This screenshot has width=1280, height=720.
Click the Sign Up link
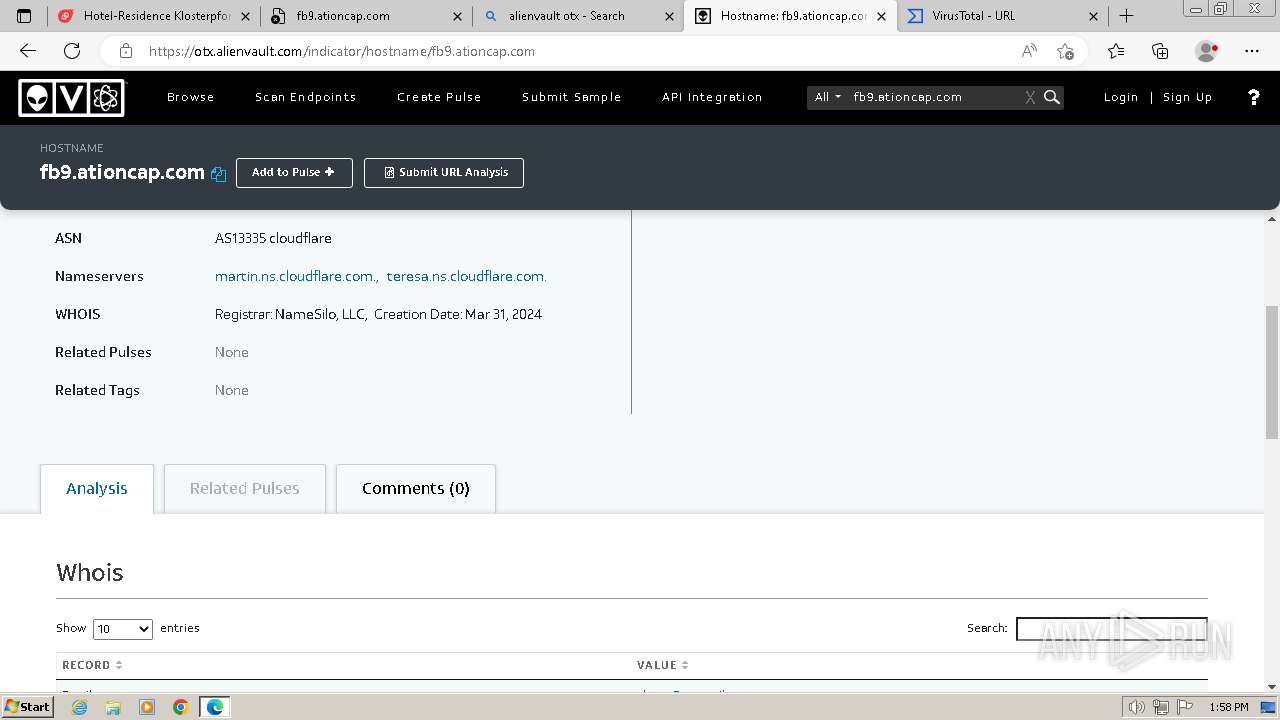pos(1188,97)
